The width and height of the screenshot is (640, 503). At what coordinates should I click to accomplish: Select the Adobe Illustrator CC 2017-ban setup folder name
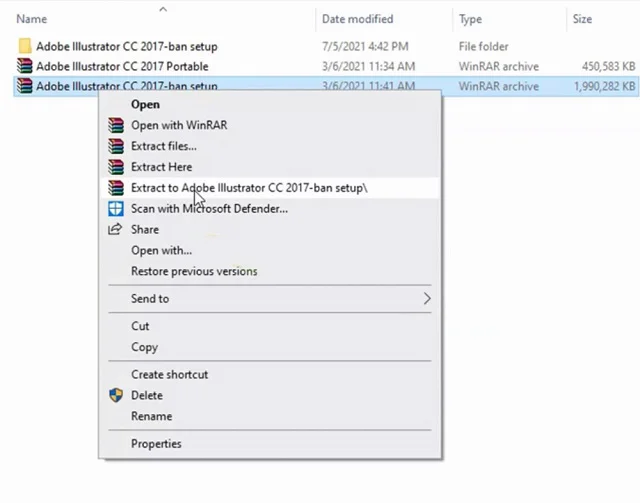click(x=127, y=46)
